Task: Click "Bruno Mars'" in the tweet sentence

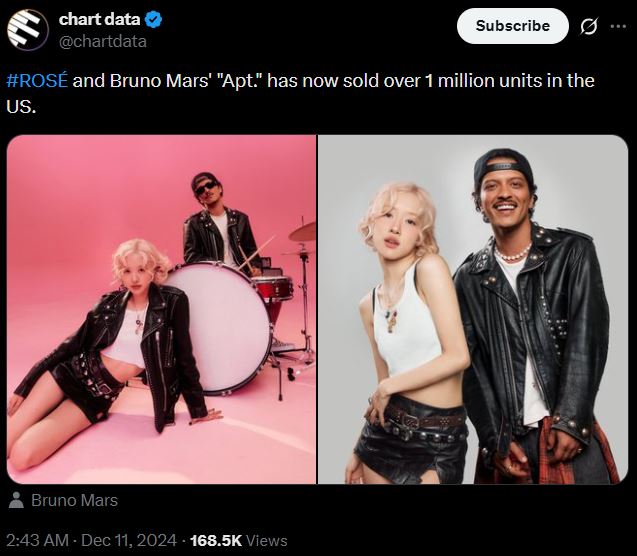Action: pos(159,80)
